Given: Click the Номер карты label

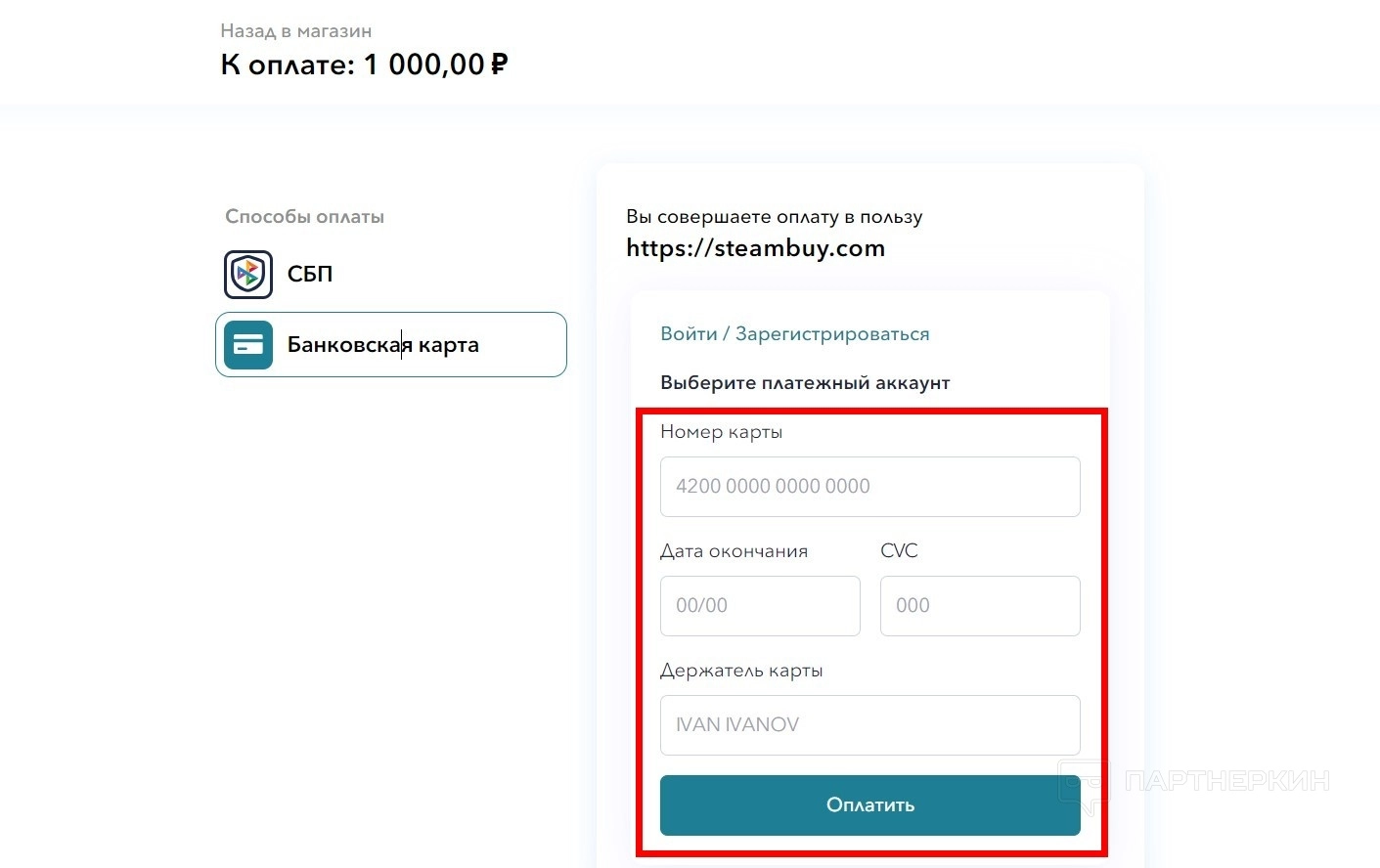Looking at the screenshot, I should click(x=721, y=432).
